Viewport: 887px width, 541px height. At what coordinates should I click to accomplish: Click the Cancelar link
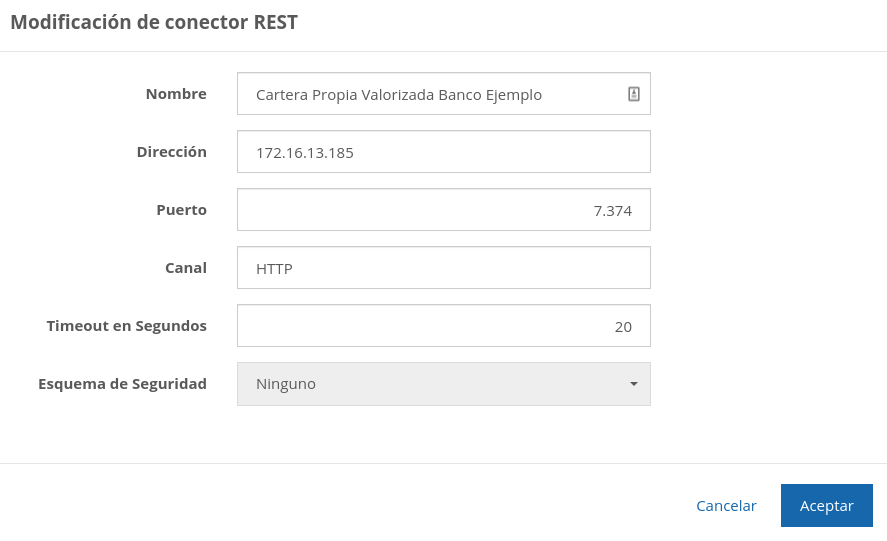click(x=726, y=506)
